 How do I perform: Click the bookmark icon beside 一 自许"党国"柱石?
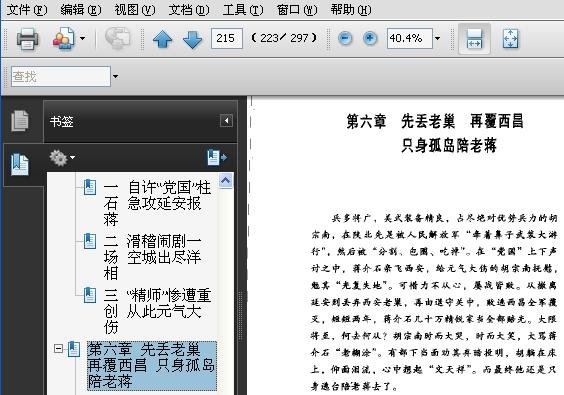tap(90, 187)
